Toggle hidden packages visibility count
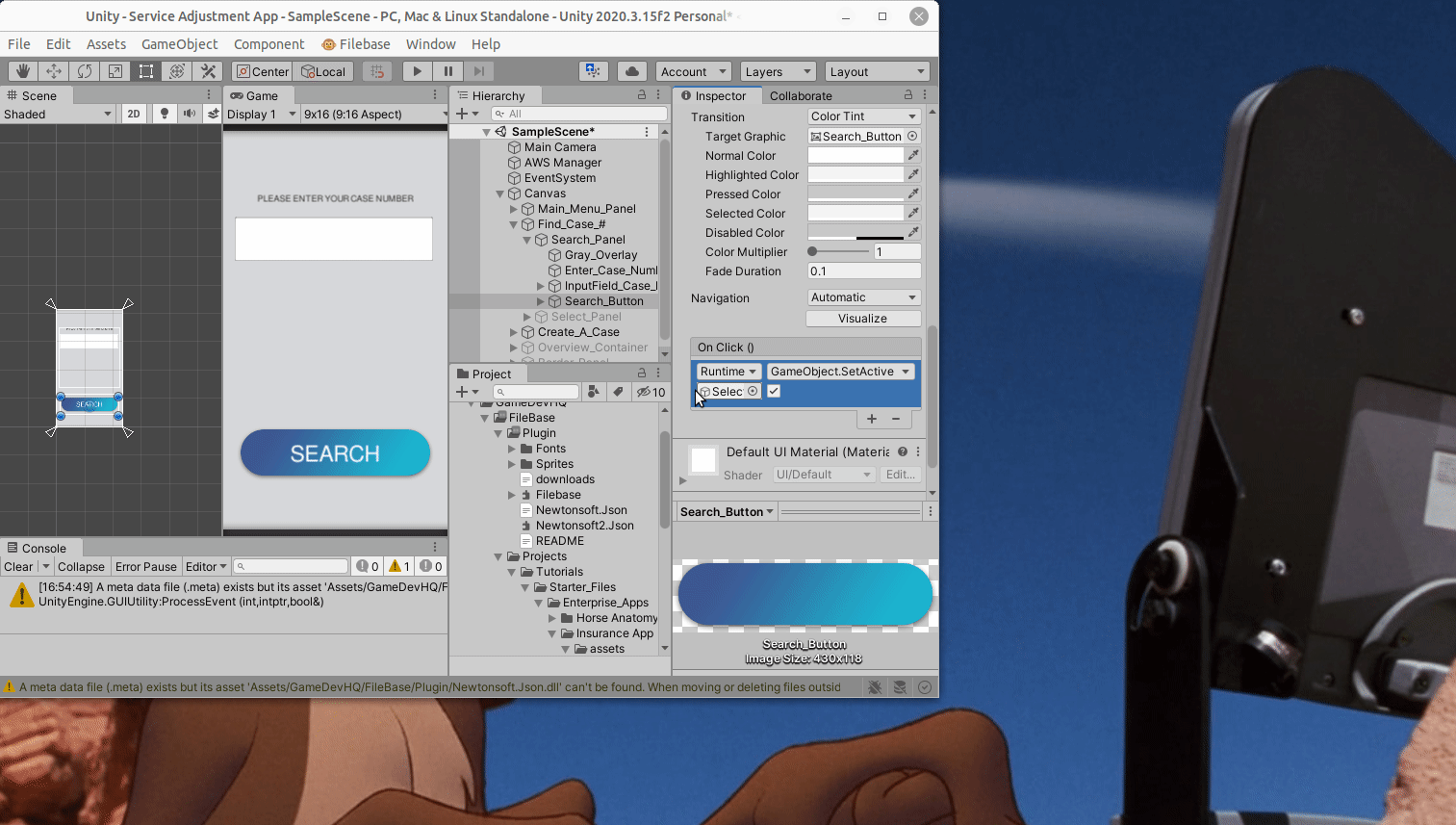 coord(651,392)
